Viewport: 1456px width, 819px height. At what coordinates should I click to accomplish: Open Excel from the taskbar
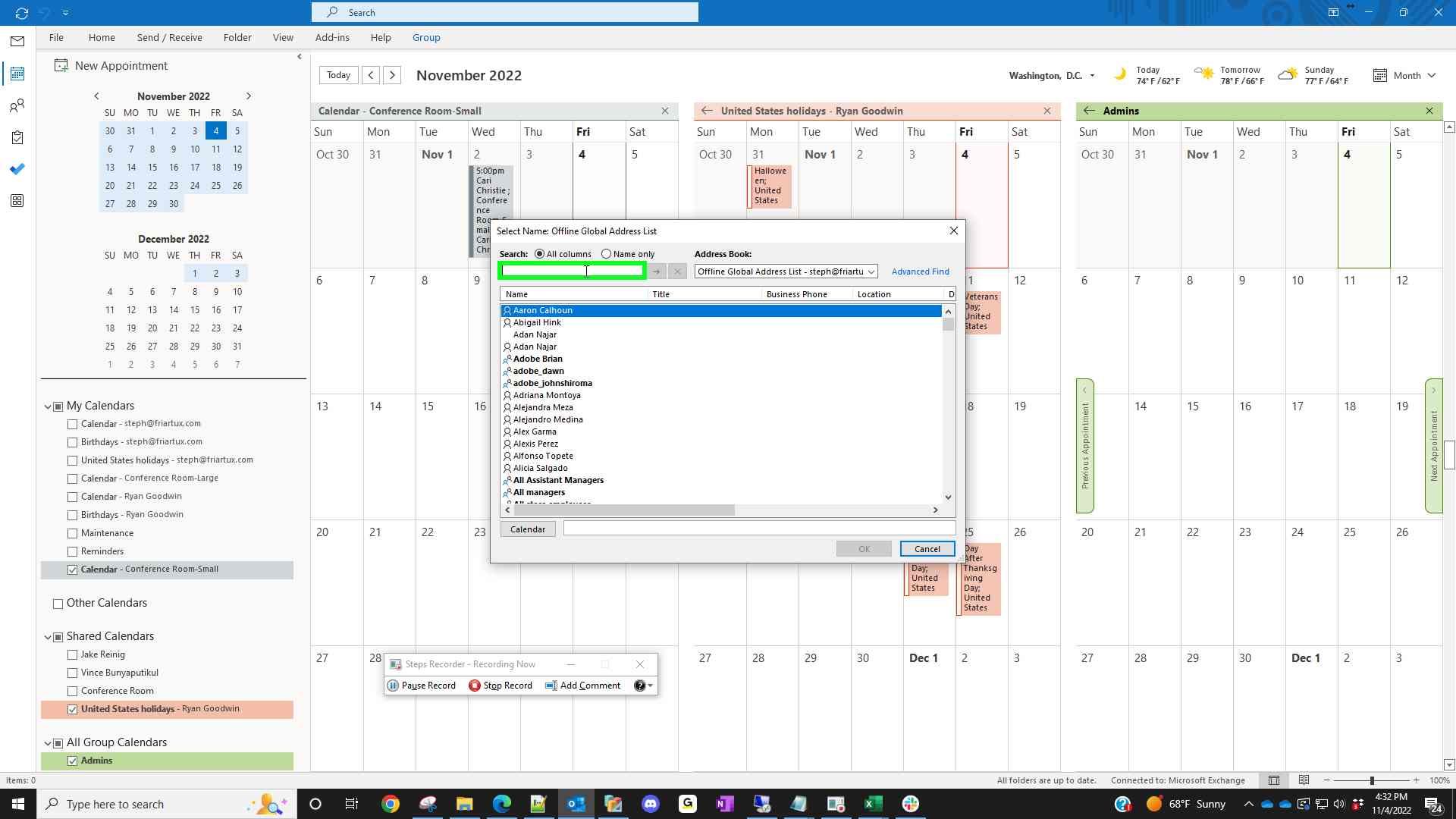(873, 804)
